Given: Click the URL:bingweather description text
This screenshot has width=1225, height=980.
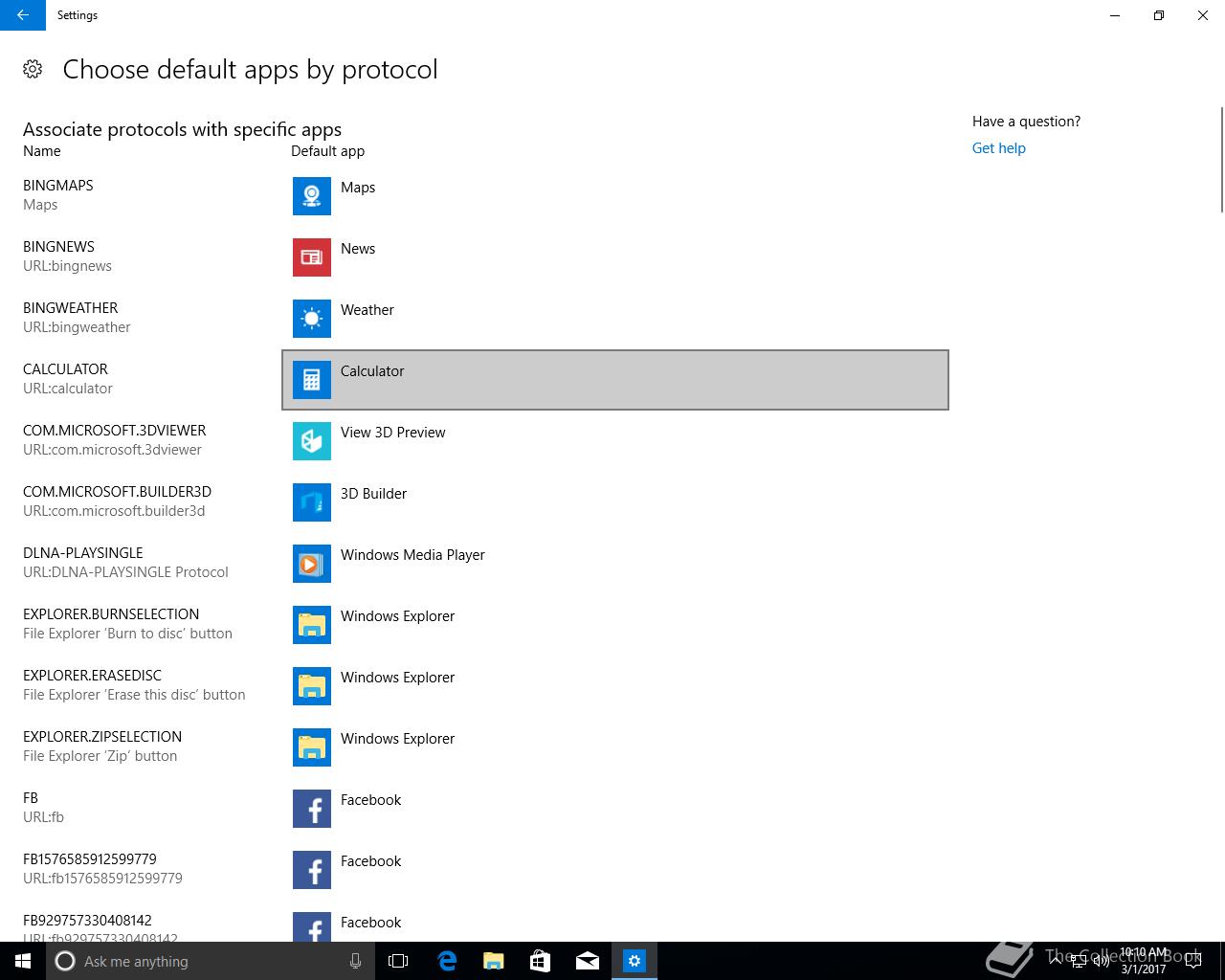Looking at the screenshot, I should coord(77,327).
